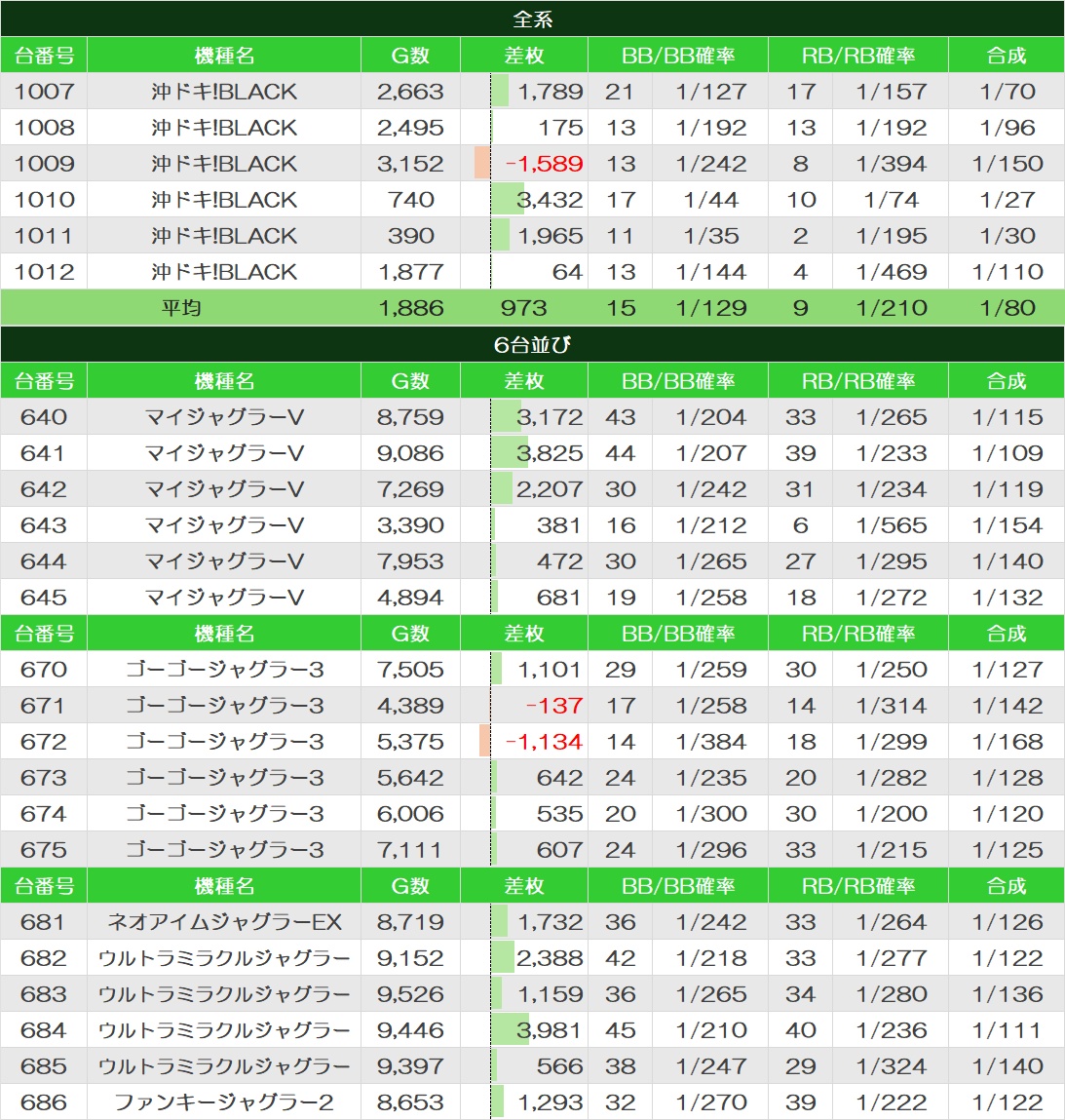
Task: Click the average 差枚 value 973
Action: click(523, 308)
